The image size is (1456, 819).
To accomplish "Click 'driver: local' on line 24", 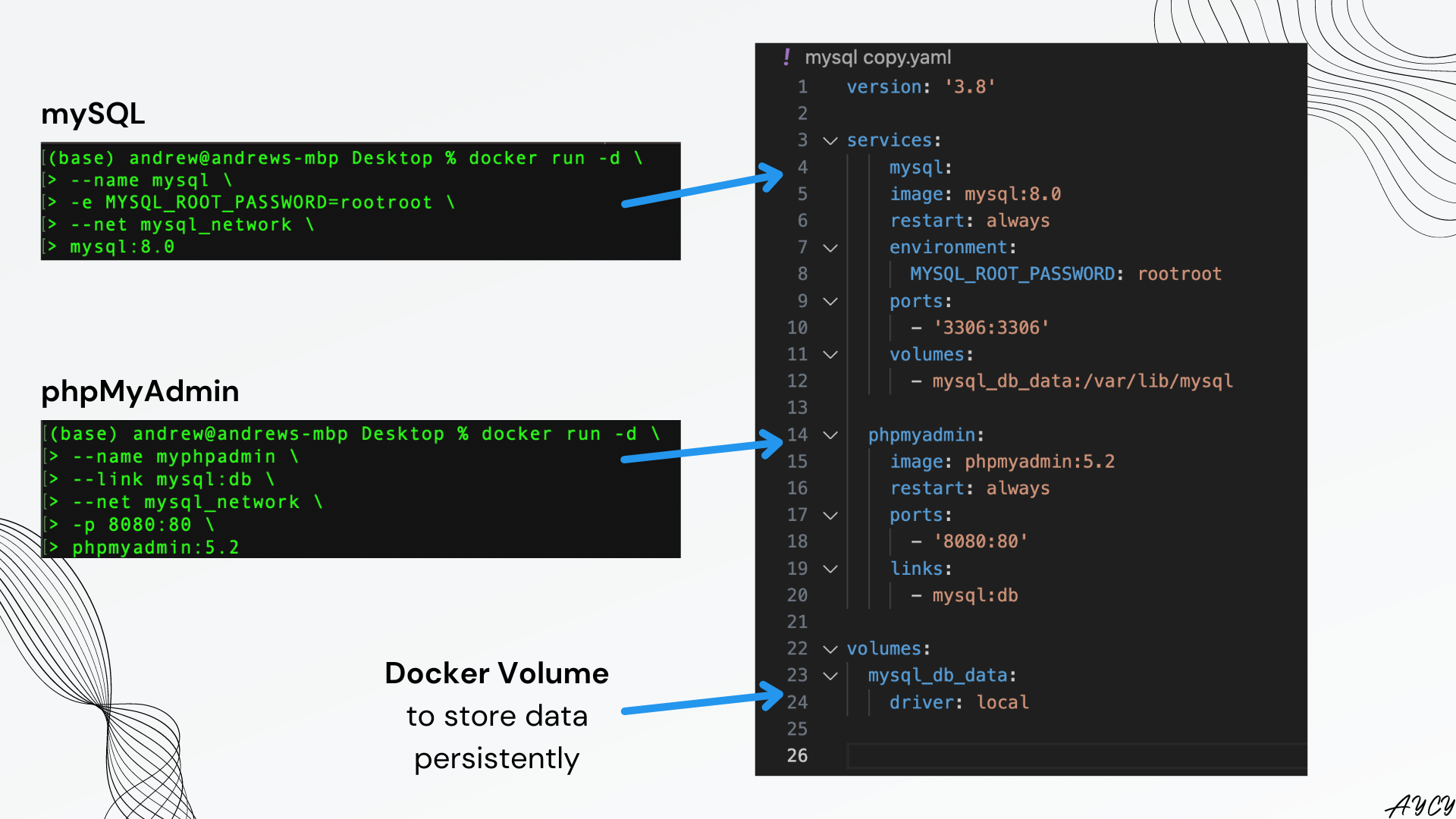I will tap(959, 702).
